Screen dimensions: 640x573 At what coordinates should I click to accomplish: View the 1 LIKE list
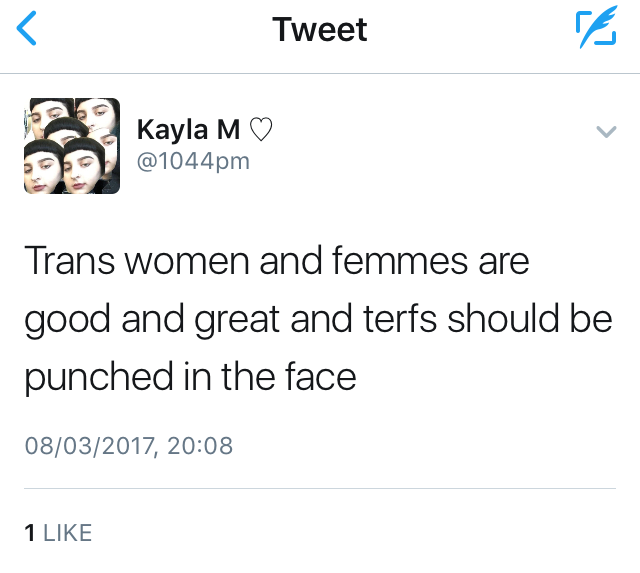coord(58,533)
